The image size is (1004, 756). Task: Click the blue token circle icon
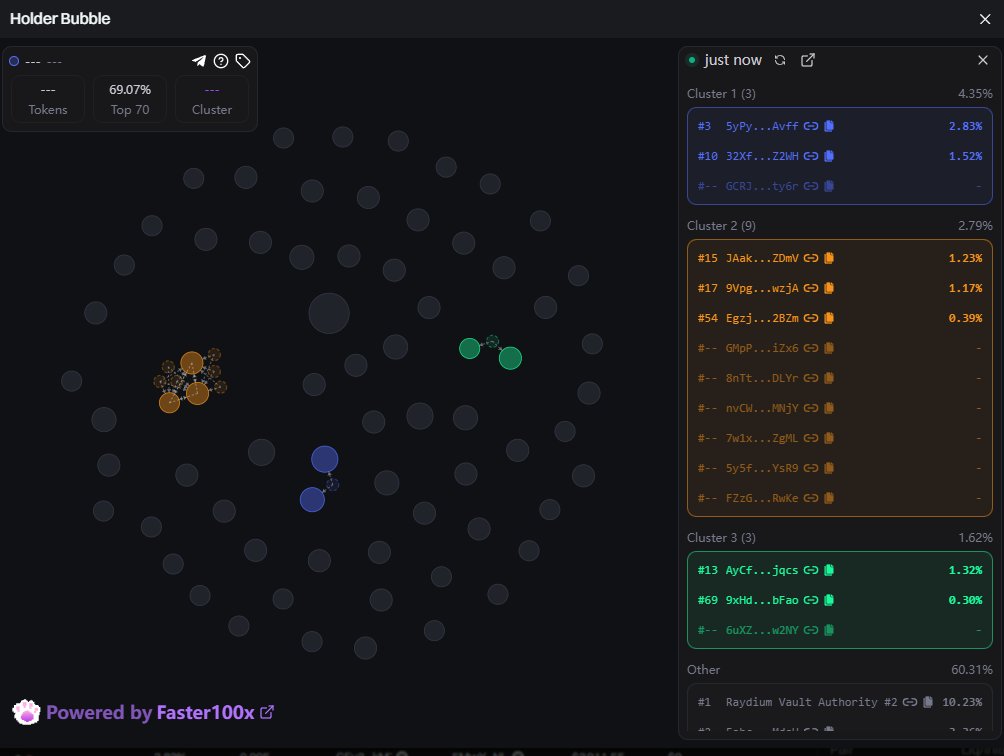[14, 61]
